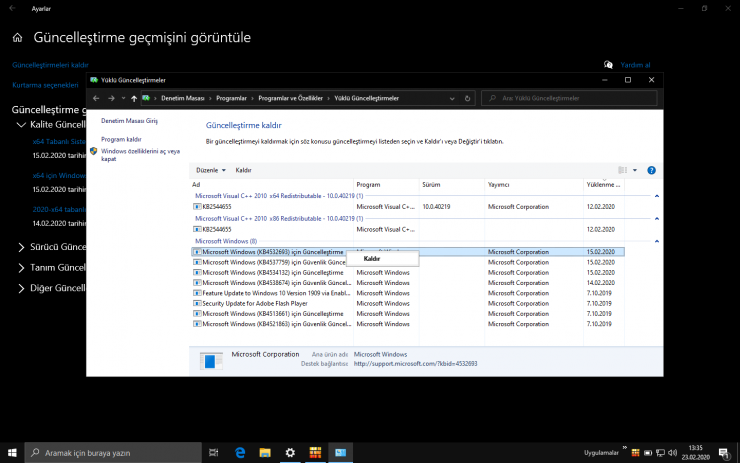This screenshot has width=740, height=463.
Task: Sort by the Ad column header
Action: (271, 185)
